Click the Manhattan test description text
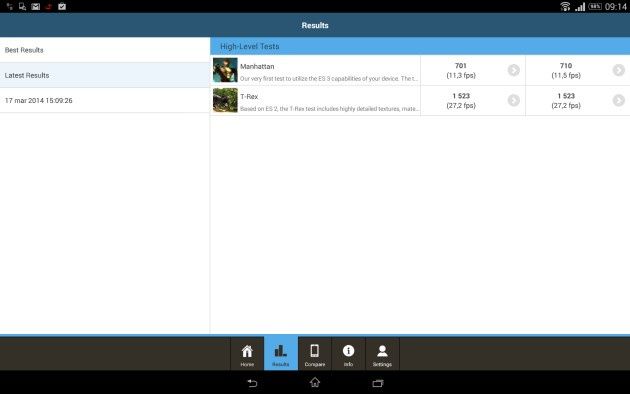The height and width of the screenshot is (394, 630). coord(329,79)
